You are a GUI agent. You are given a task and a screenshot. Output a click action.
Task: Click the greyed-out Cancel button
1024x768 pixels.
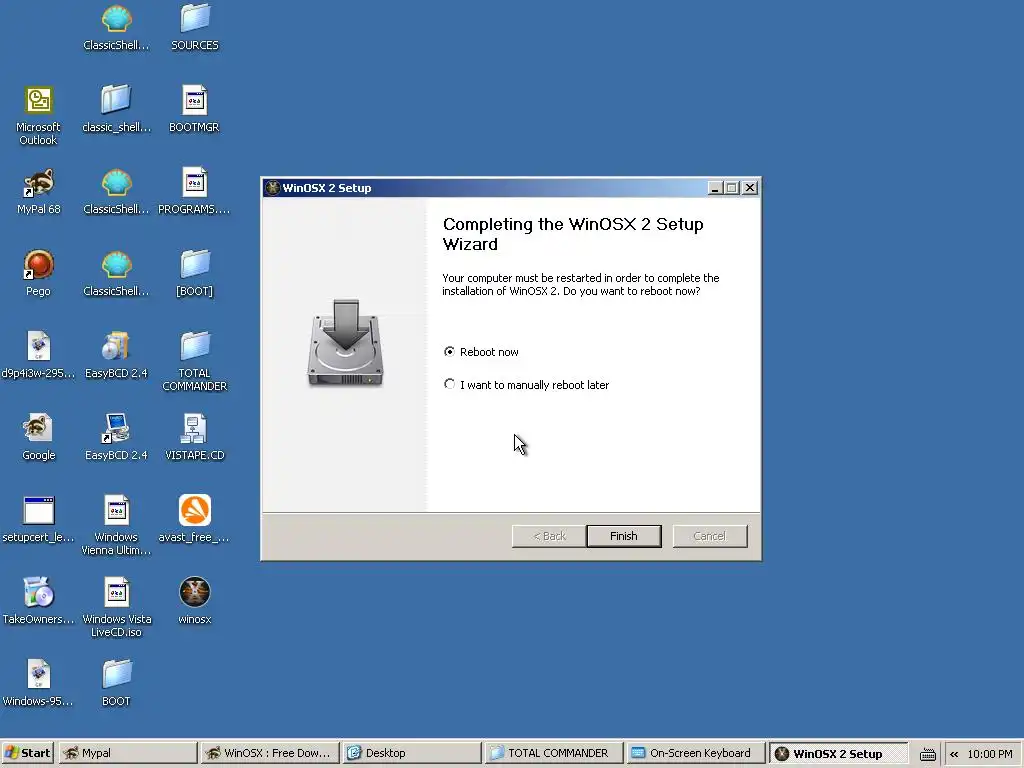pos(710,536)
